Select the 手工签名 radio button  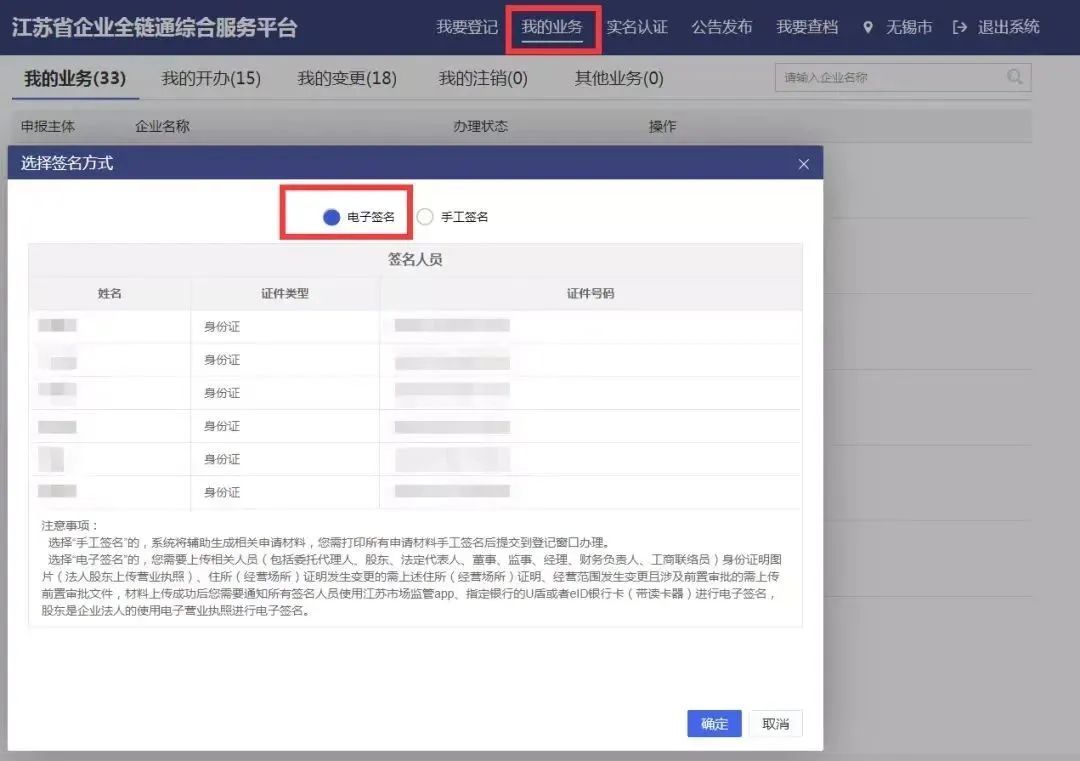click(x=424, y=216)
